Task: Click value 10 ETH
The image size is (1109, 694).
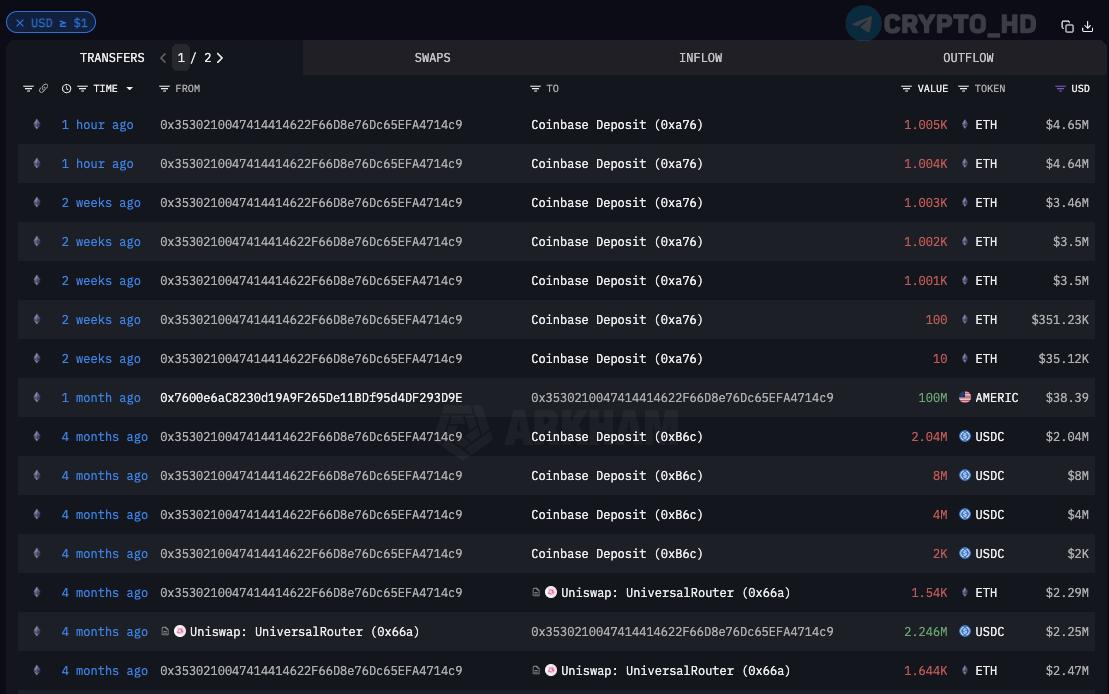Action: coord(940,359)
